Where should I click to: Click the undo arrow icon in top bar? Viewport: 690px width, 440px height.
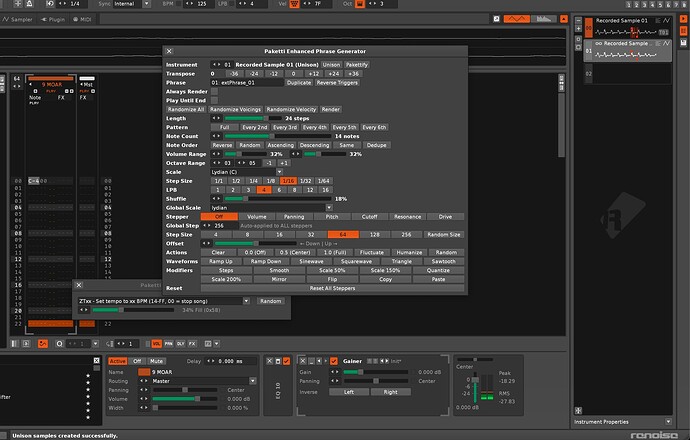coord(50,4)
